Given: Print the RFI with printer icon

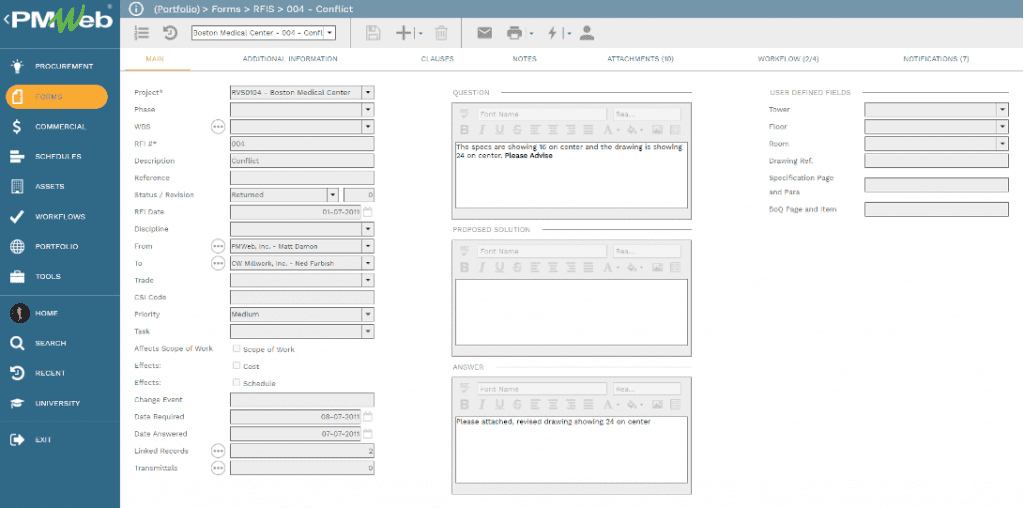Looking at the screenshot, I should [x=515, y=33].
